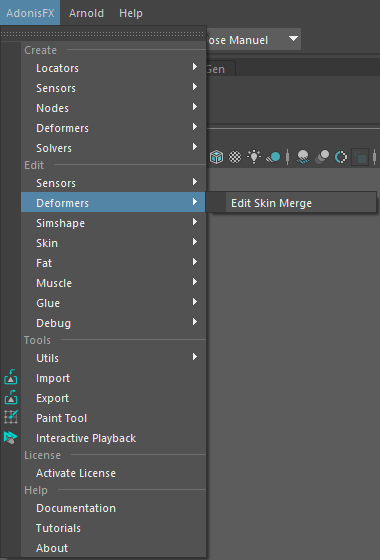Screen dimensions: 380x560
Task: Tear off the AdonisFX menu via dotted handle
Action: coord(103,34)
